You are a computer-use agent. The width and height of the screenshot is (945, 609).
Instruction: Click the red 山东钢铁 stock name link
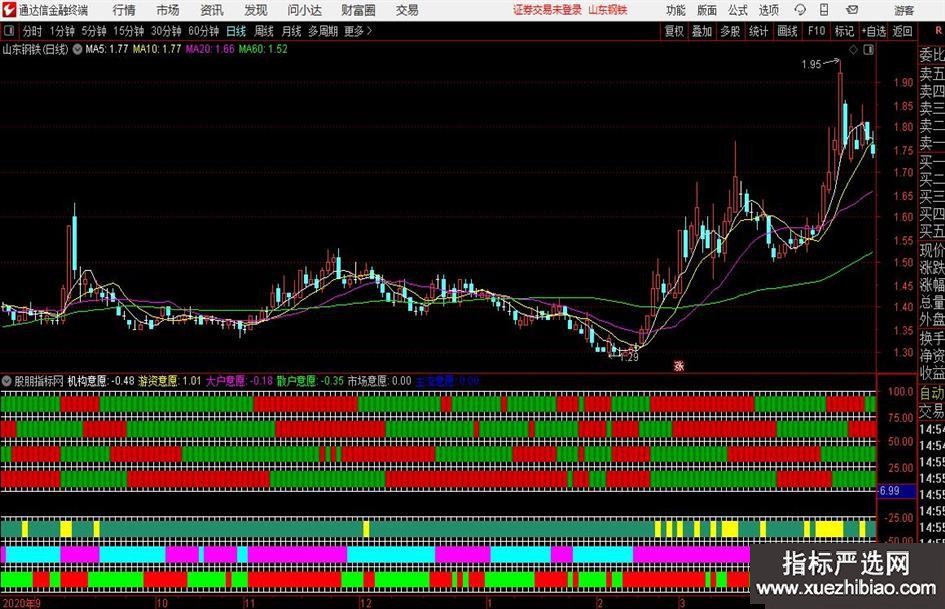(608, 10)
